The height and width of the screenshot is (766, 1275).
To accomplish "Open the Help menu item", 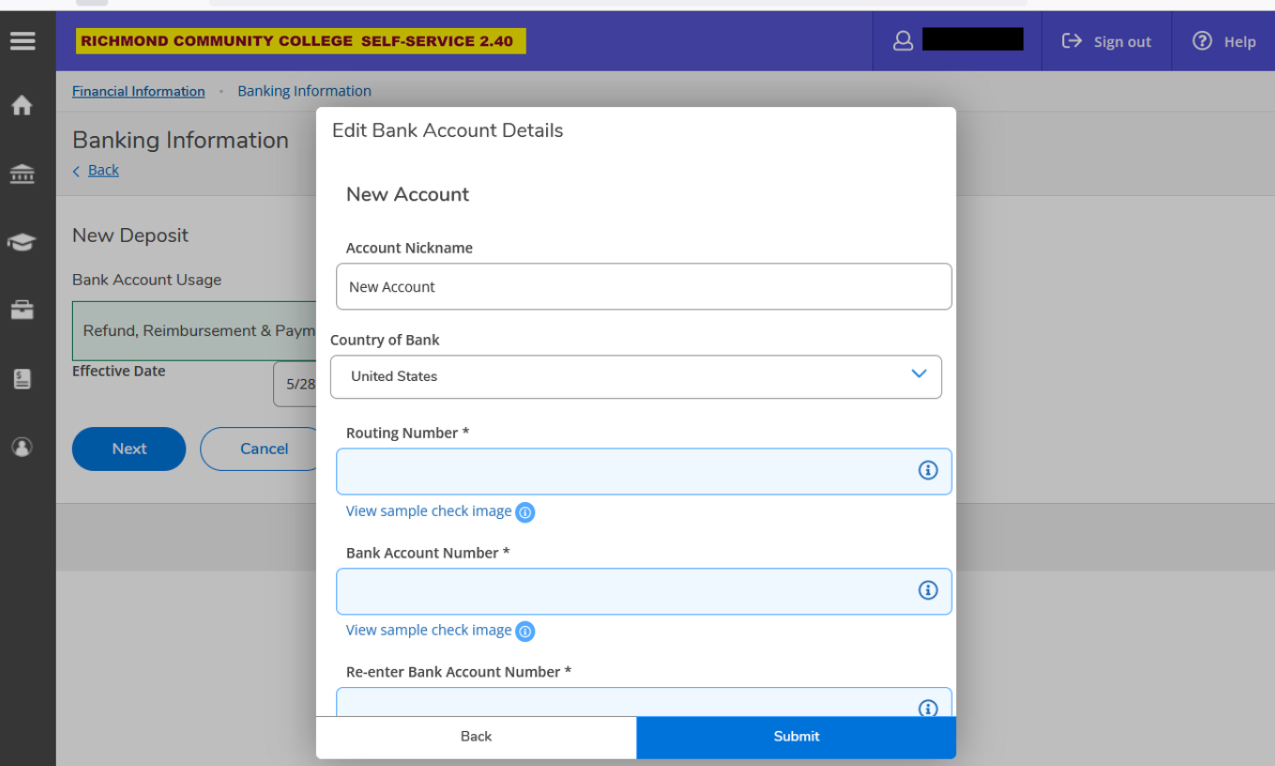I will (x=1224, y=41).
